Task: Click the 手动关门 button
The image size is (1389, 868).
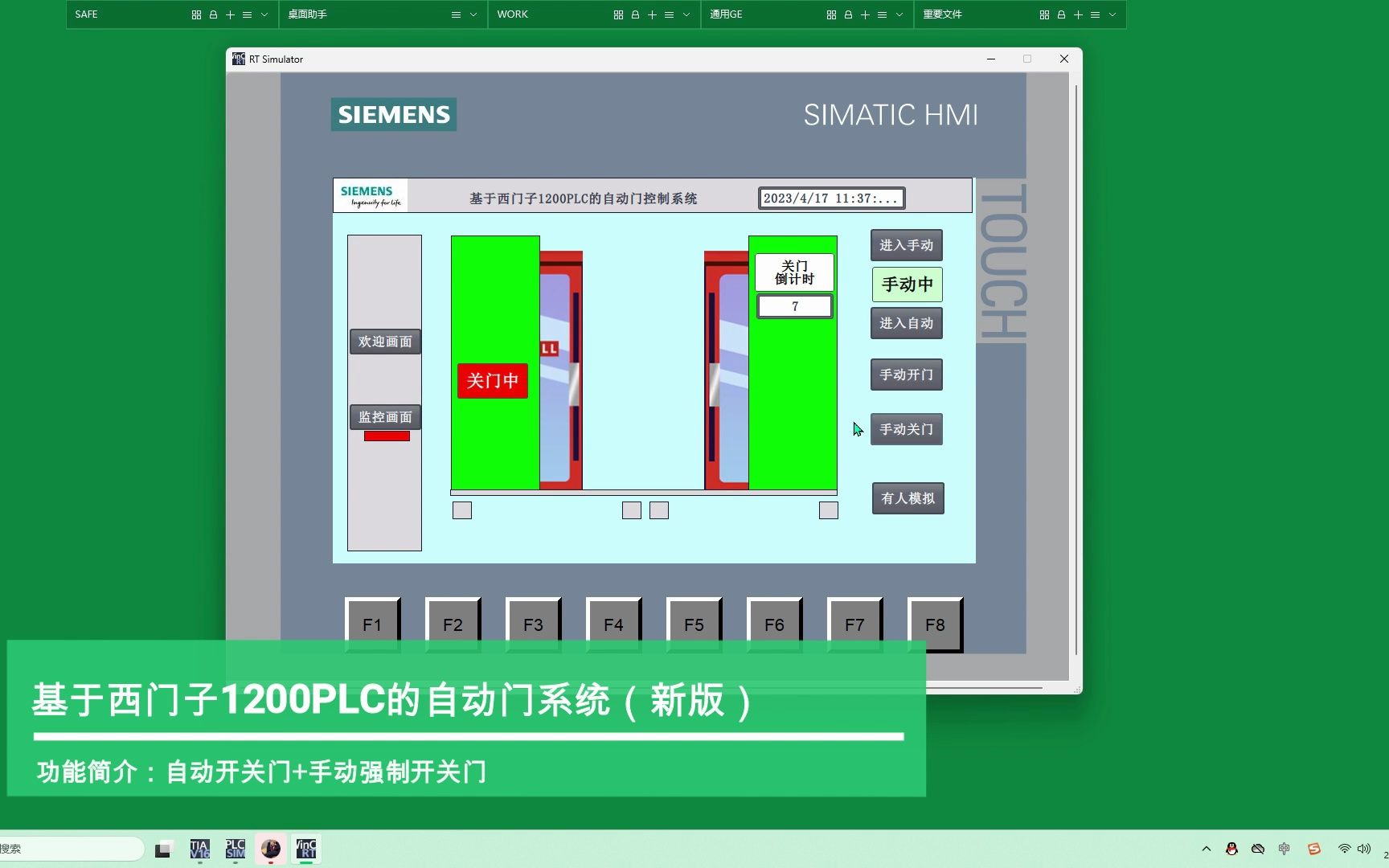Action: [906, 429]
